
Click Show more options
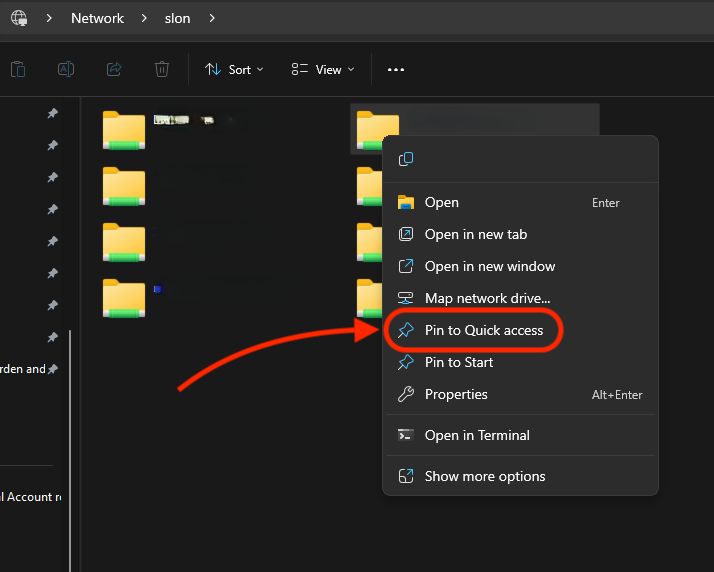click(484, 476)
